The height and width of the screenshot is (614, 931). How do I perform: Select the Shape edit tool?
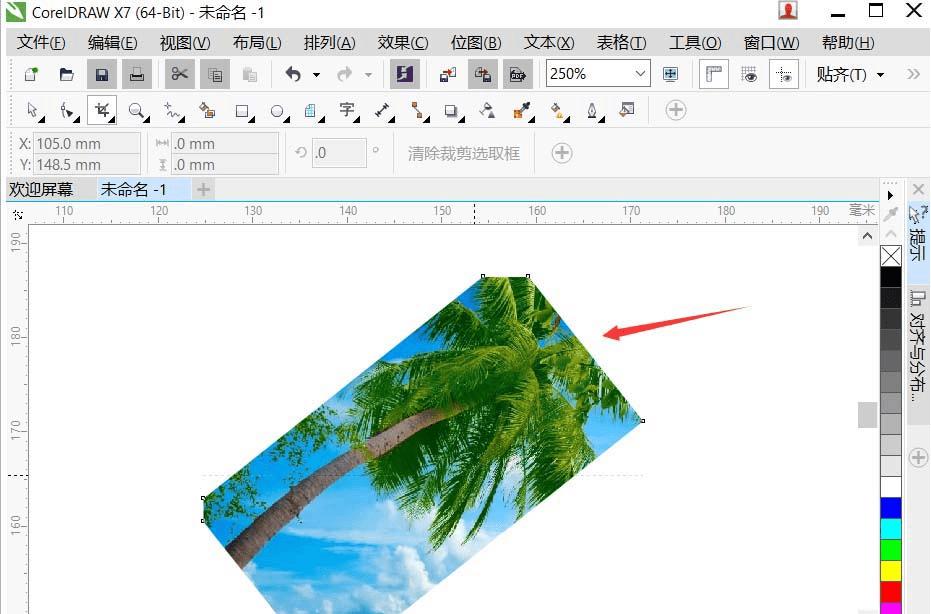click(68, 110)
